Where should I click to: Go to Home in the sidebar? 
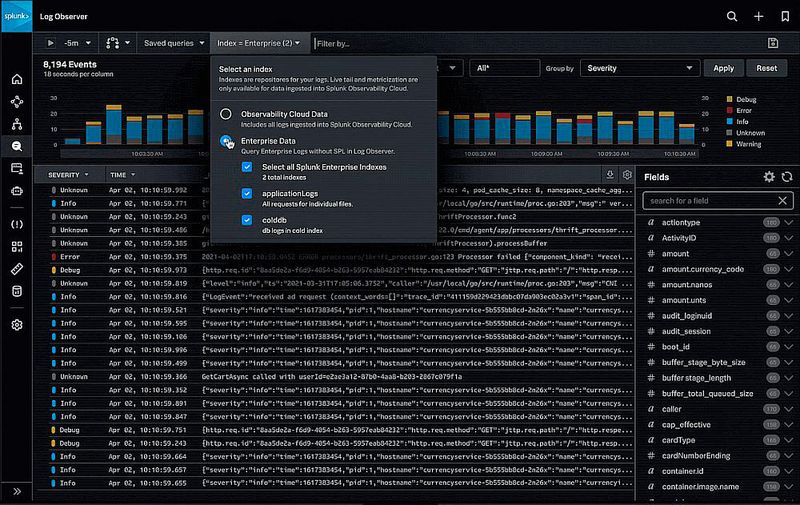pyautogui.click(x=17, y=79)
